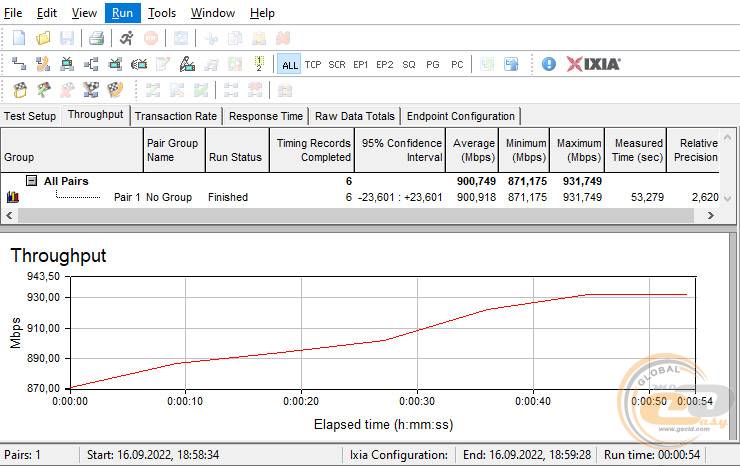Screen dimensions: 740x466
Task: Open the Run menu
Action: click(122, 13)
